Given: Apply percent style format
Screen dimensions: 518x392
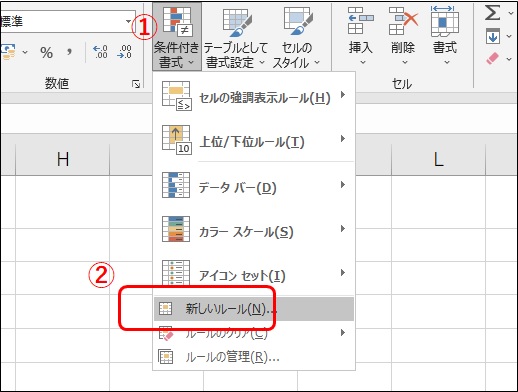Looking at the screenshot, I should click(47, 53).
